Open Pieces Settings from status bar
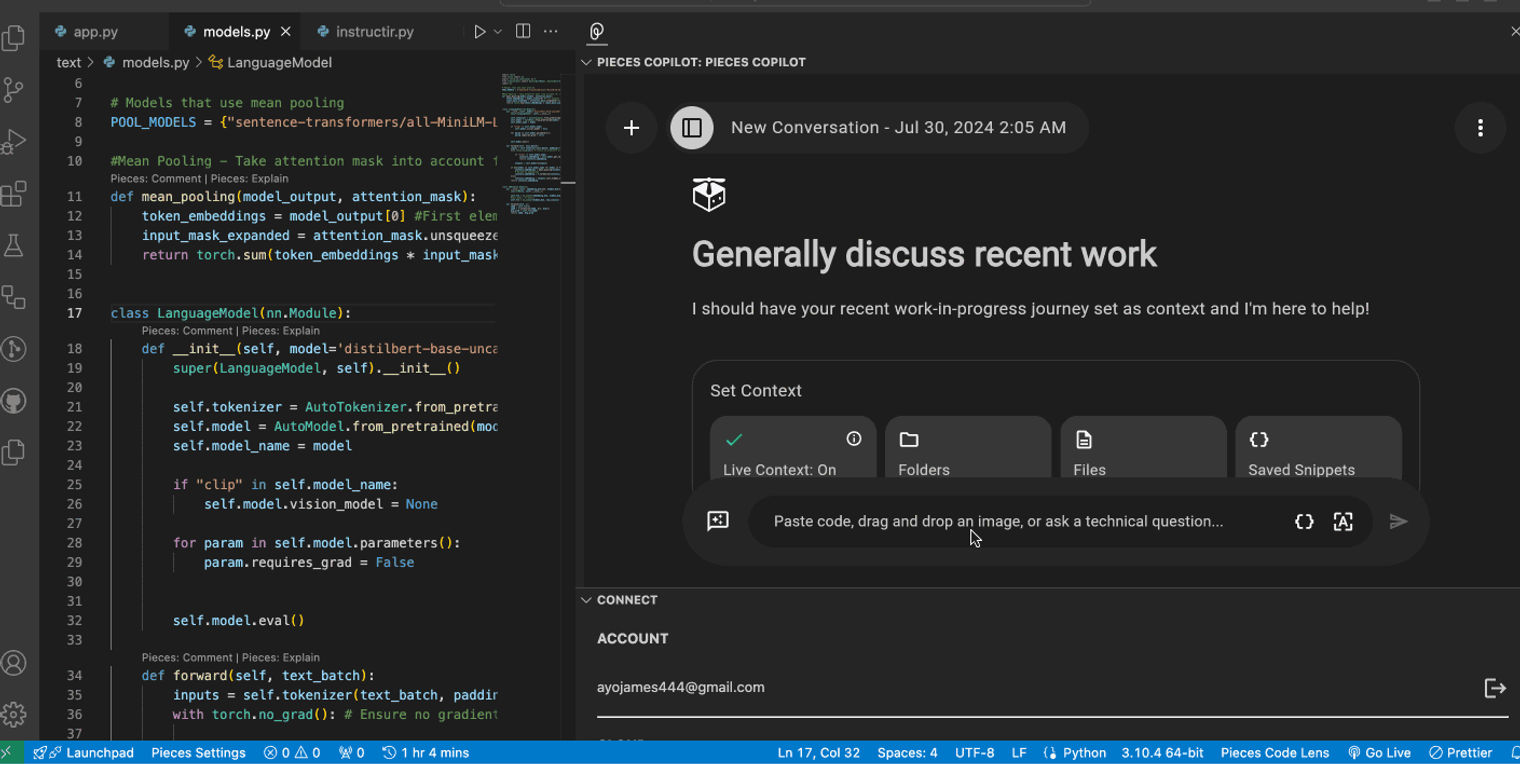 point(198,753)
